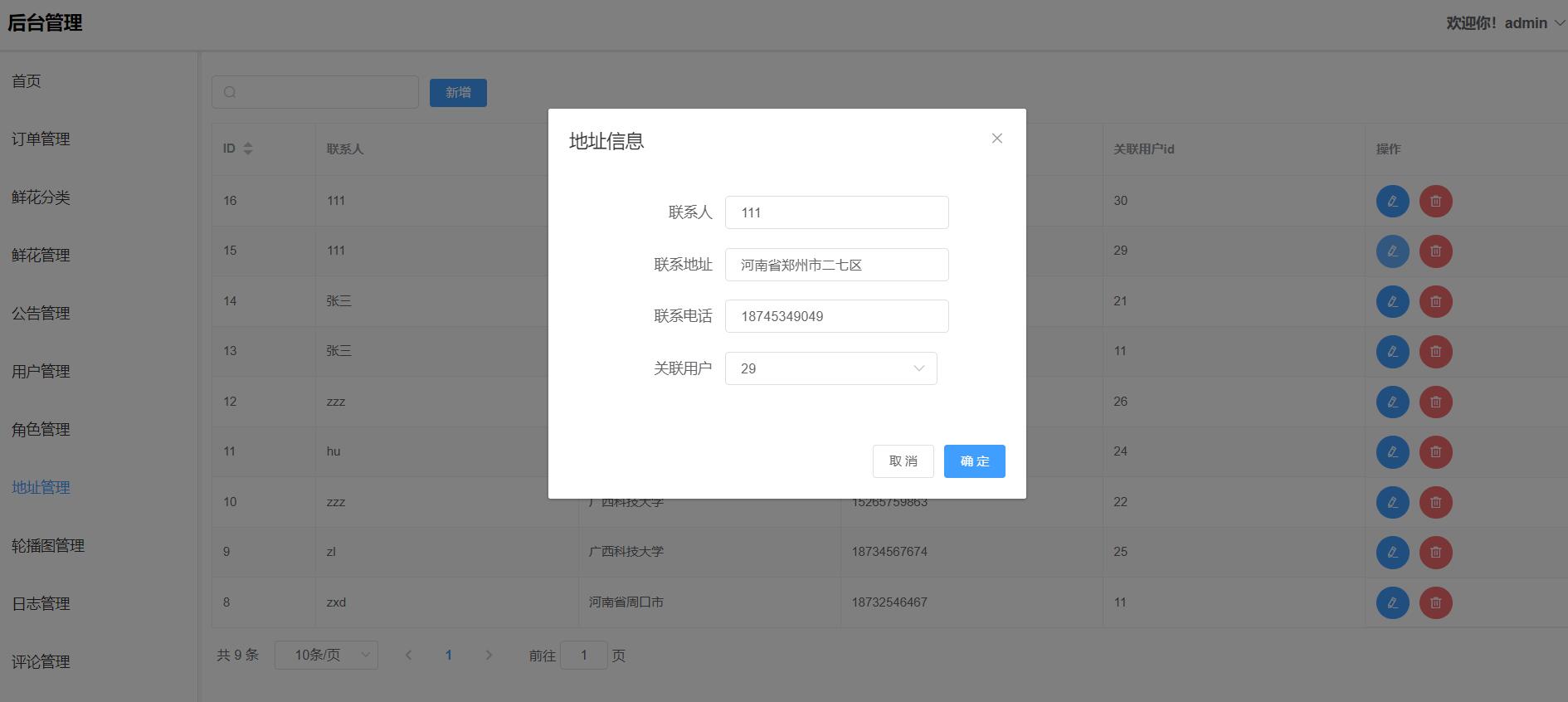Delete the address row with ID 8
Viewport: 1568px width, 702px height.
pos(1435,602)
